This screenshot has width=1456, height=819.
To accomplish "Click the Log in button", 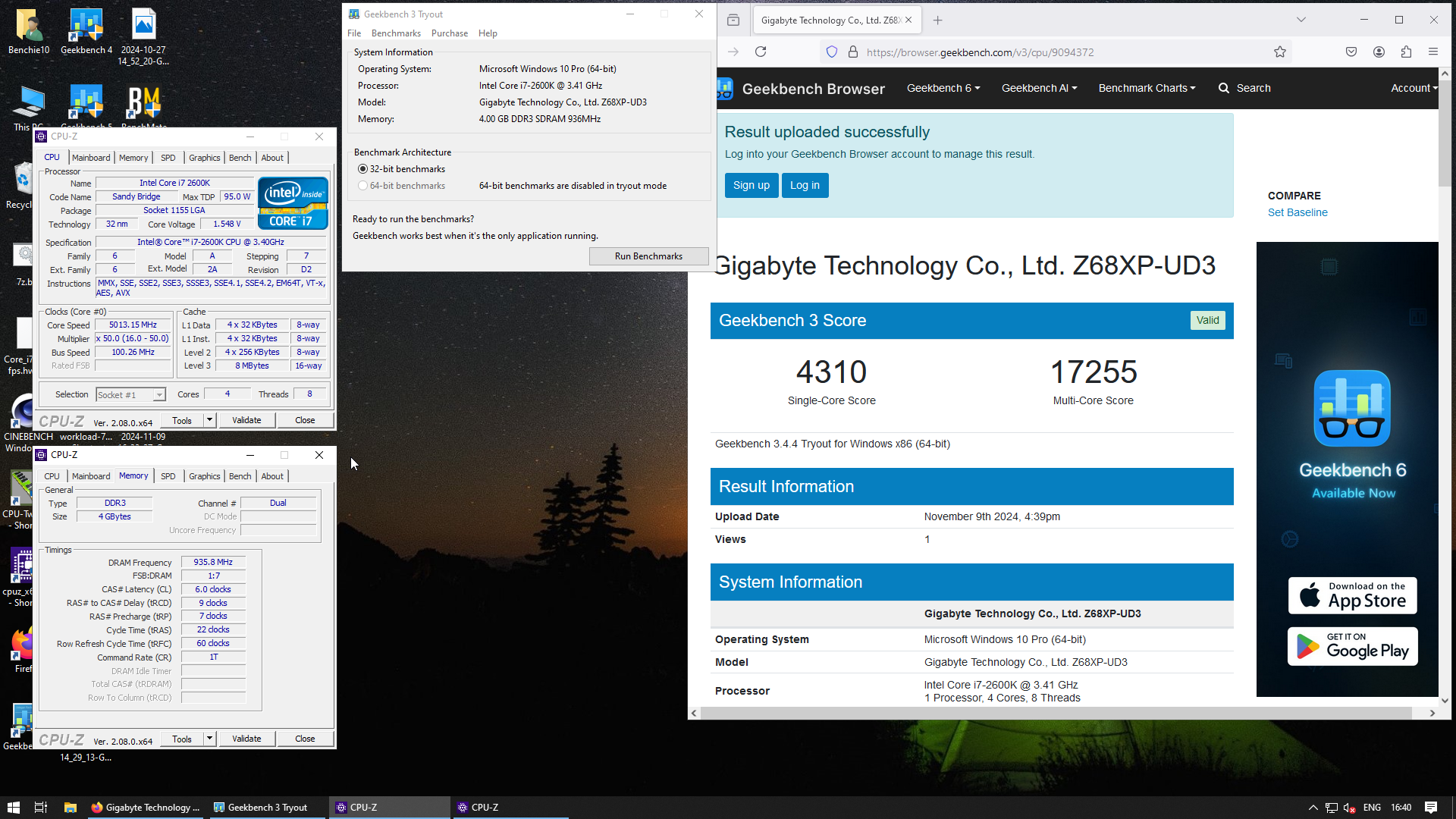I will (805, 185).
